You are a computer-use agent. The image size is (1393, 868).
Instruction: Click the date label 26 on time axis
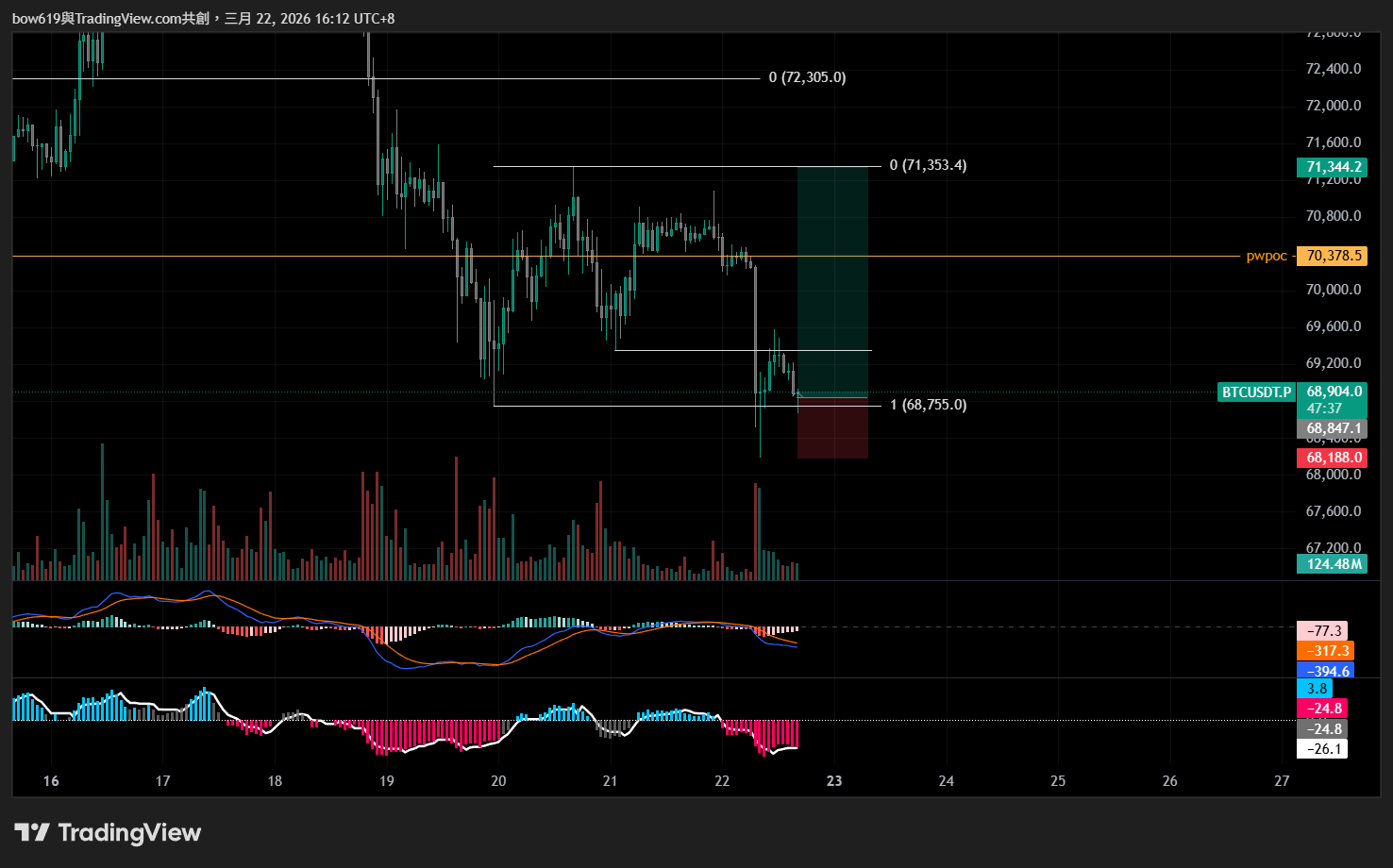click(x=1170, y=781)
